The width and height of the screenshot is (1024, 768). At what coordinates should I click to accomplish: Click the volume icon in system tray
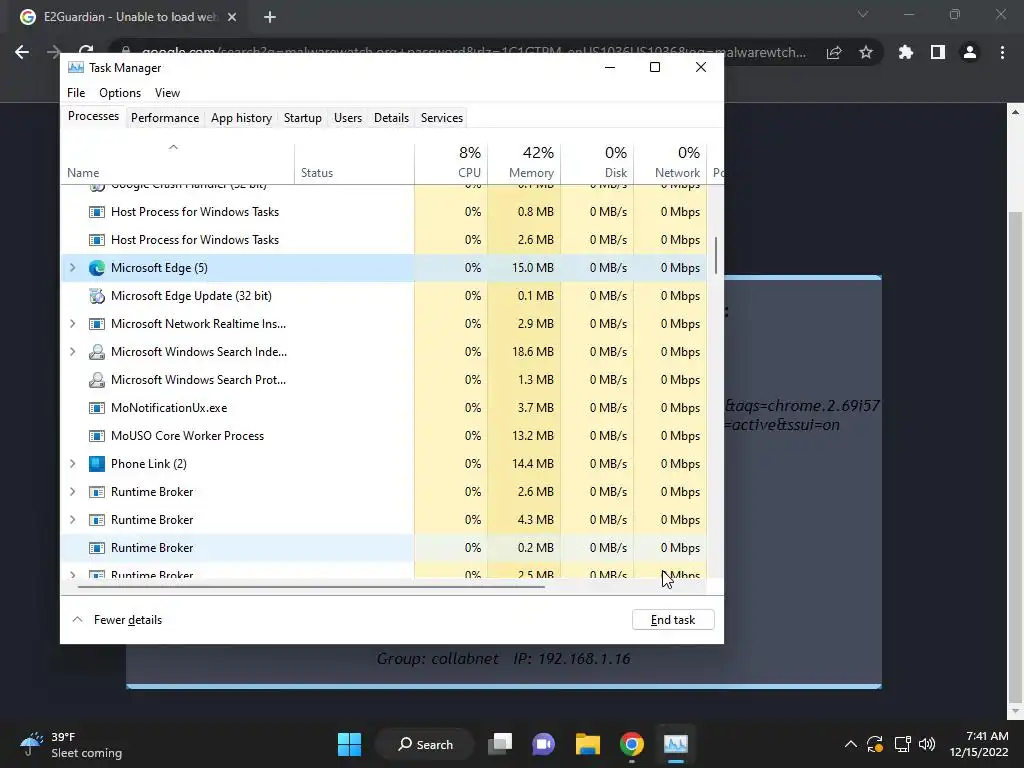point(927,744)
